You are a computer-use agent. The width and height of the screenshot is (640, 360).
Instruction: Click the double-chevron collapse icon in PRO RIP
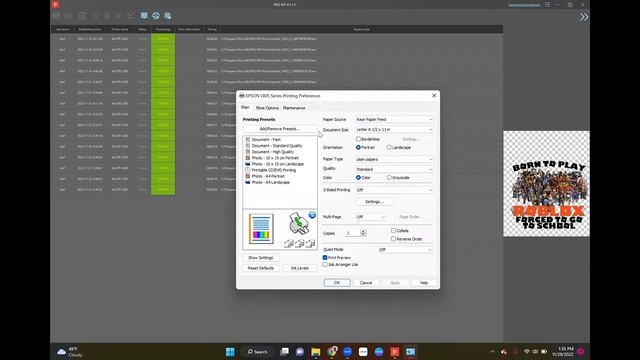click(584, 17)
